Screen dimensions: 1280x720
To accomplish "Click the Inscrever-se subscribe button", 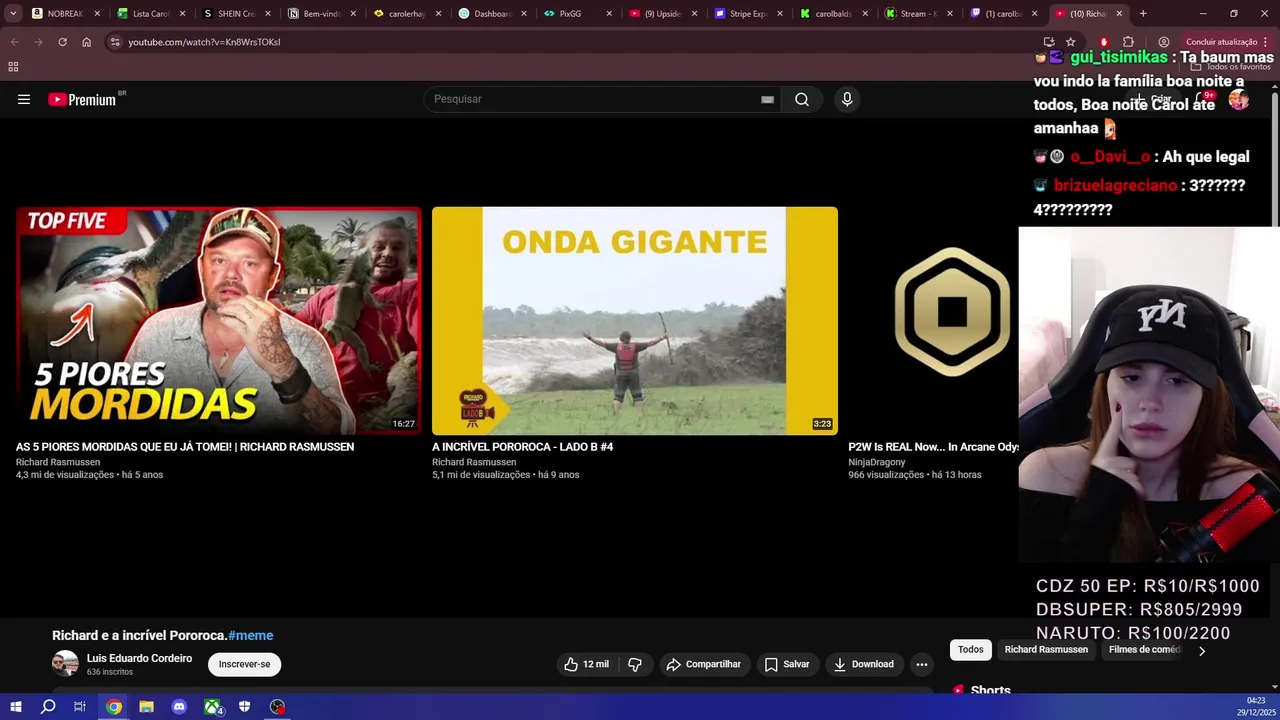I will click(x=244, y=664).
